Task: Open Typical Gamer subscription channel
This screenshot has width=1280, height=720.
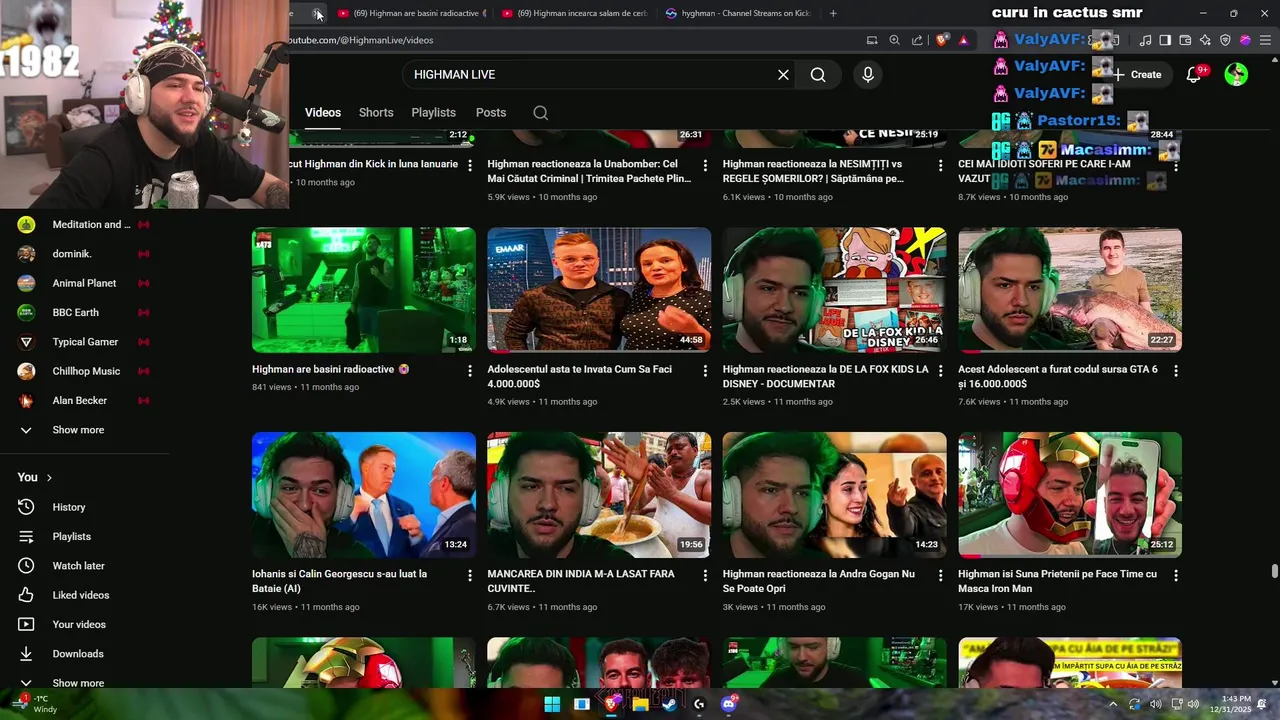Action: (85, 342)
